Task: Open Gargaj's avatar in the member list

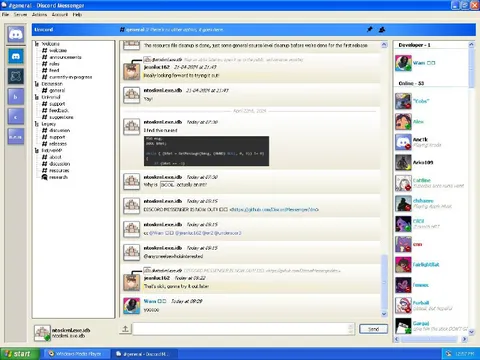Action: 403,326
